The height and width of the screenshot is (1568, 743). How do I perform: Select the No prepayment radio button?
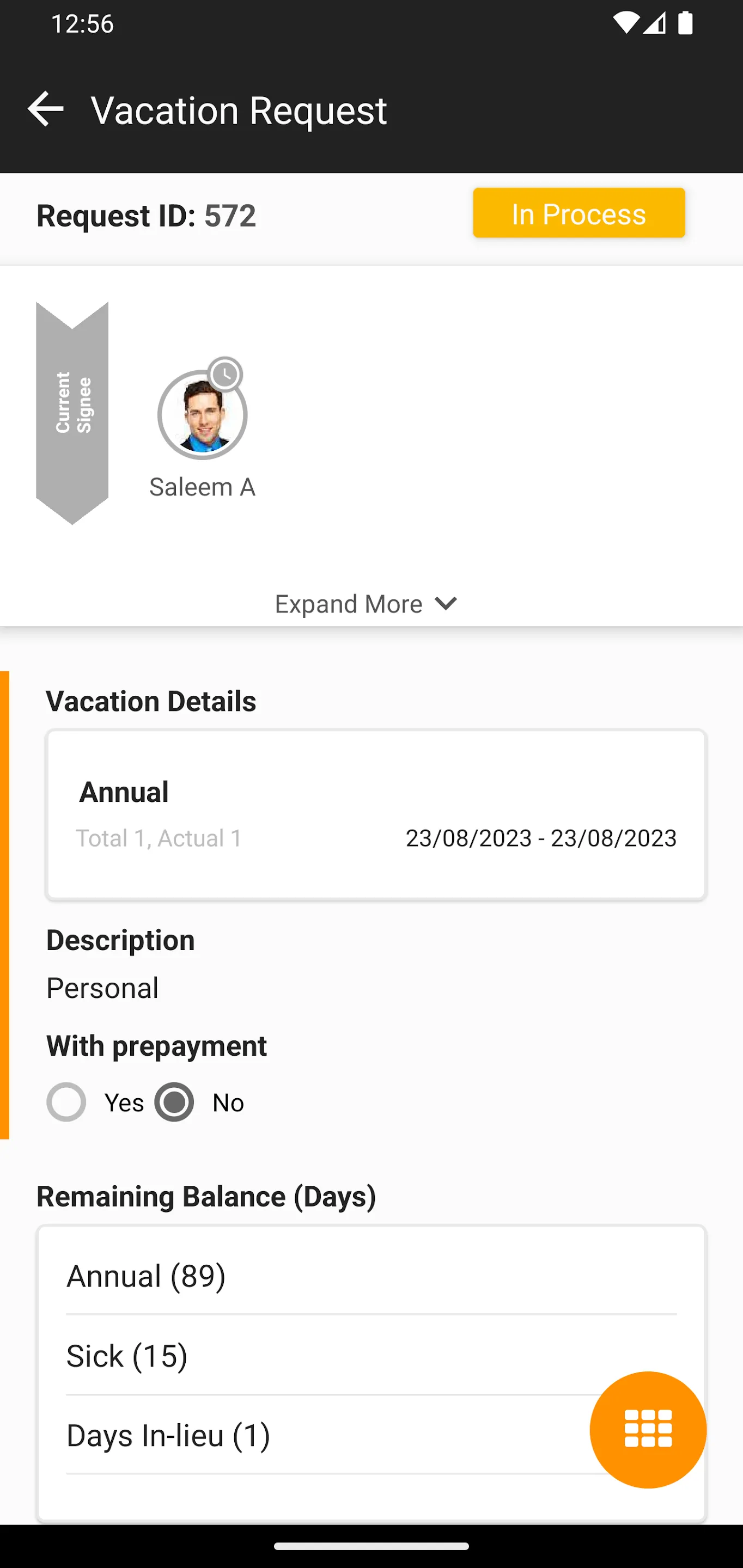coord(174,1102)
